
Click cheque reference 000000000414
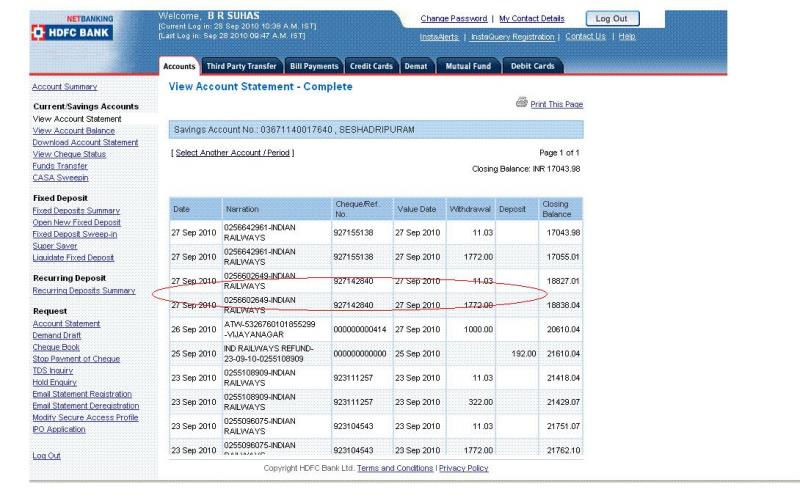360,330
